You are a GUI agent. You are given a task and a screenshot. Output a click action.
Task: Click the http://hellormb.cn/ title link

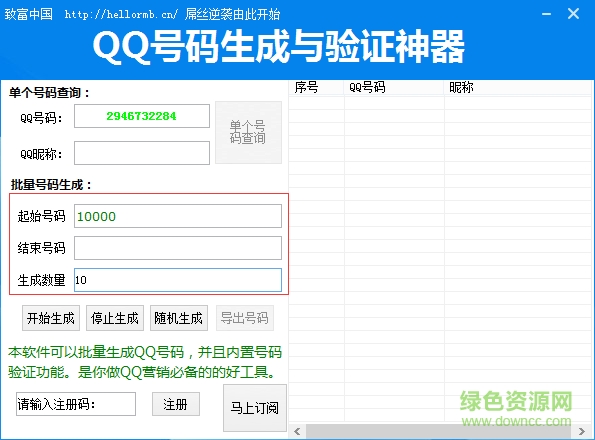pos(121,14)
